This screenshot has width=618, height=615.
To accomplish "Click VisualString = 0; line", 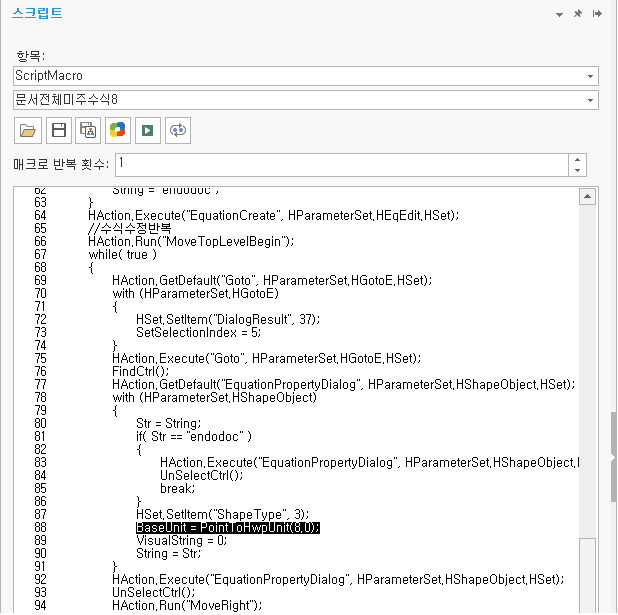I will [x=181, y=540].
